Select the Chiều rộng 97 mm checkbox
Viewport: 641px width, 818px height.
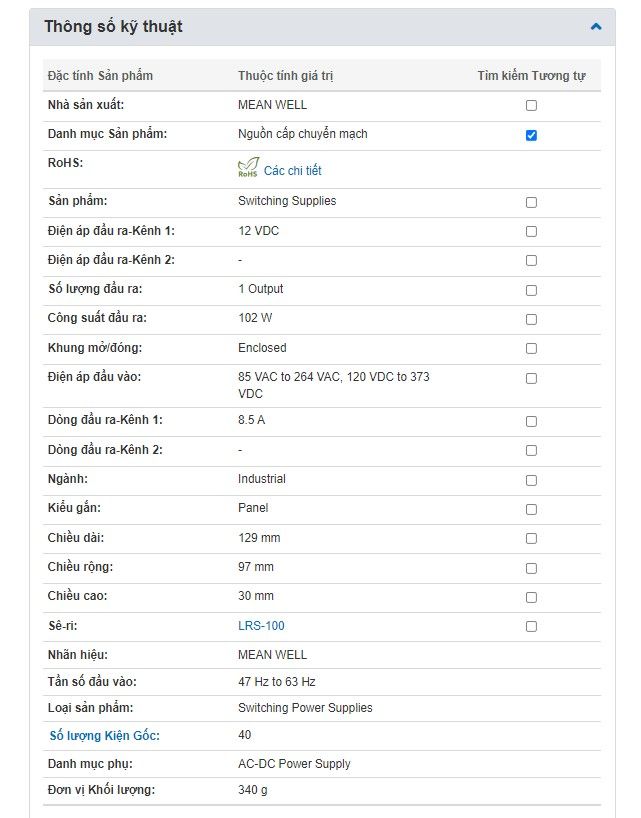[x=531, y=568]
